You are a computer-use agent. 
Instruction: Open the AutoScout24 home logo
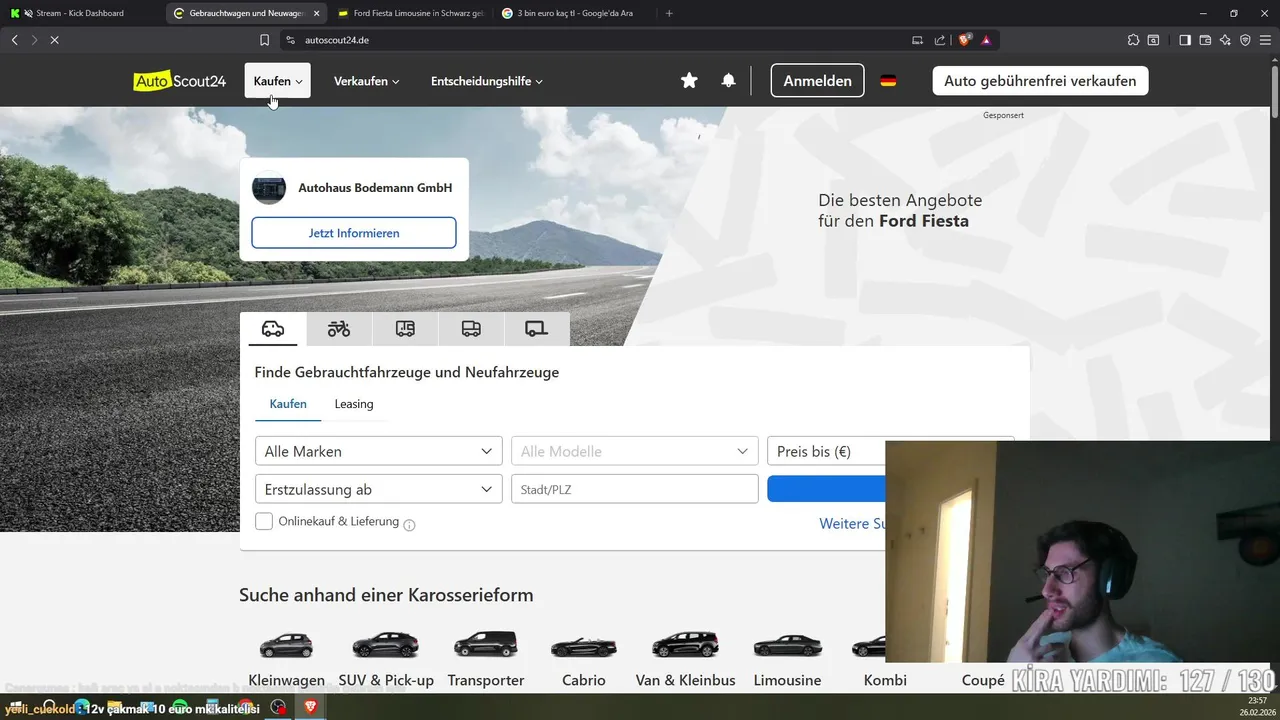pos(180,81)
